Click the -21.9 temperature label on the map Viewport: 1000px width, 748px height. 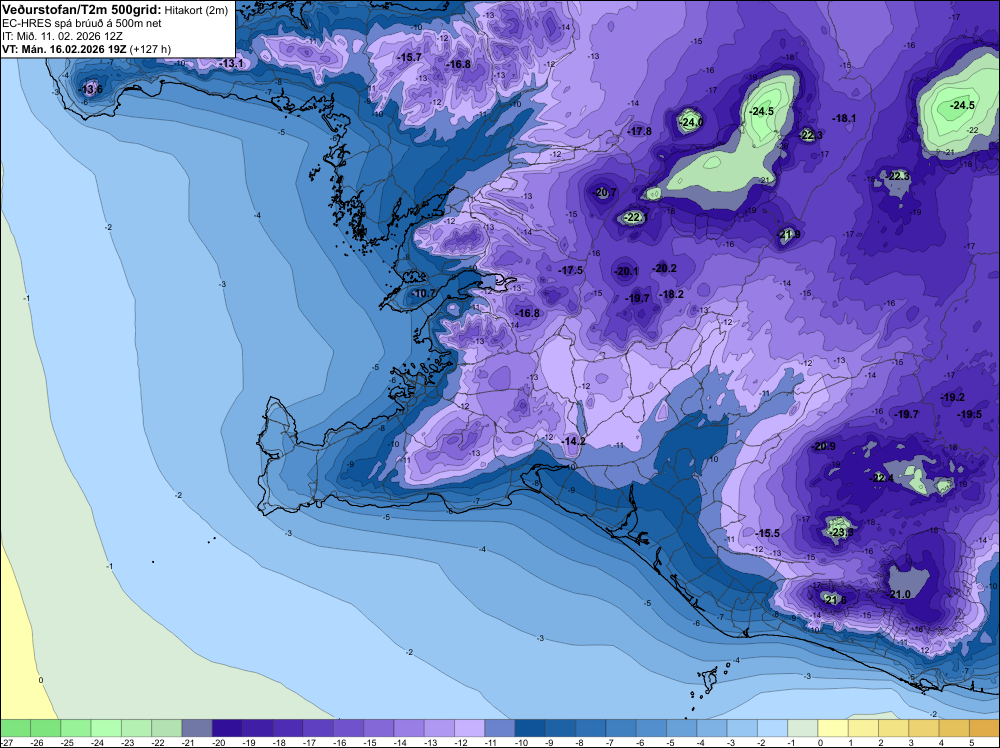pos(789,234)
